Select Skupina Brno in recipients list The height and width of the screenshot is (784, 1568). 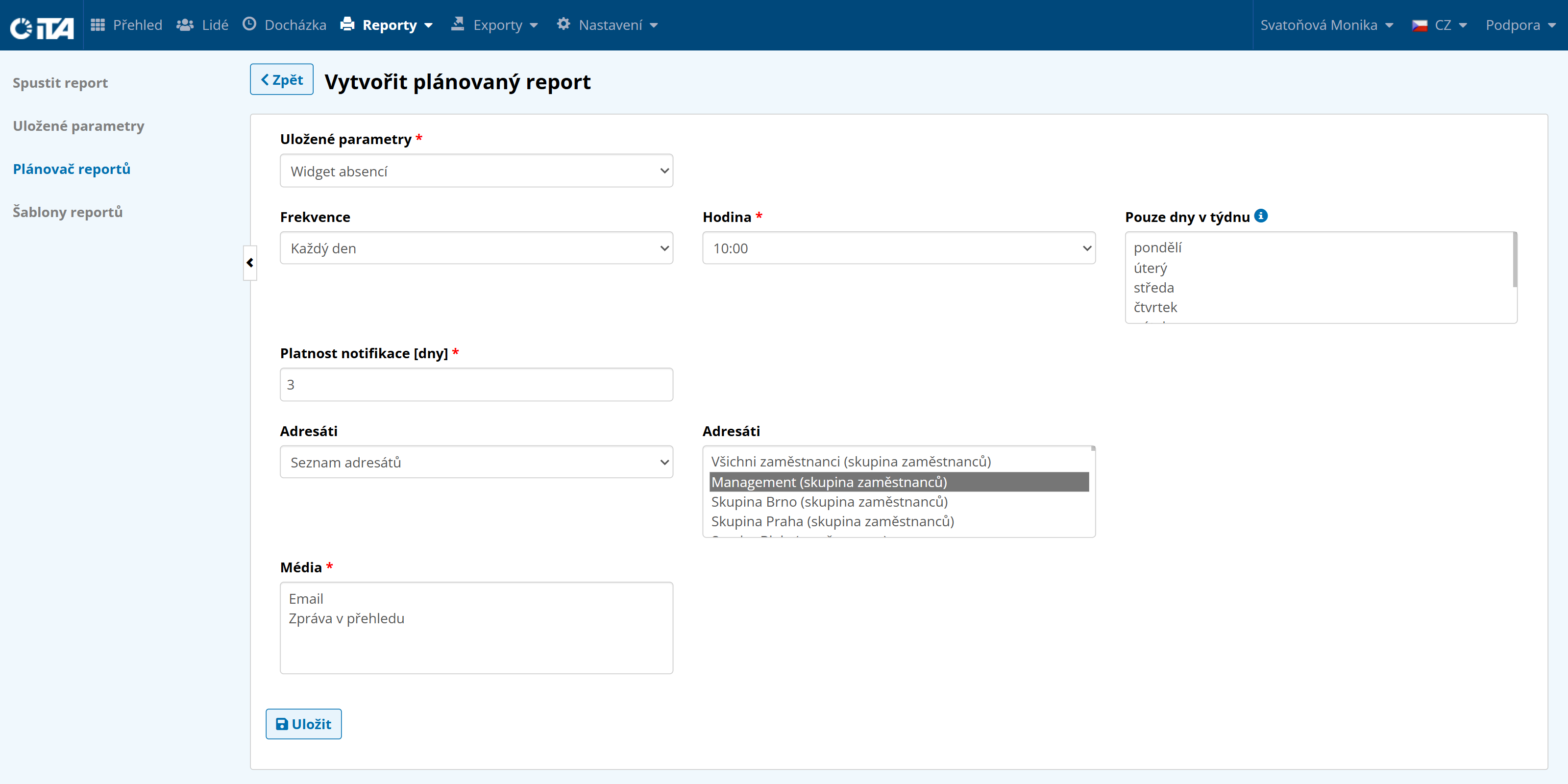899,502
